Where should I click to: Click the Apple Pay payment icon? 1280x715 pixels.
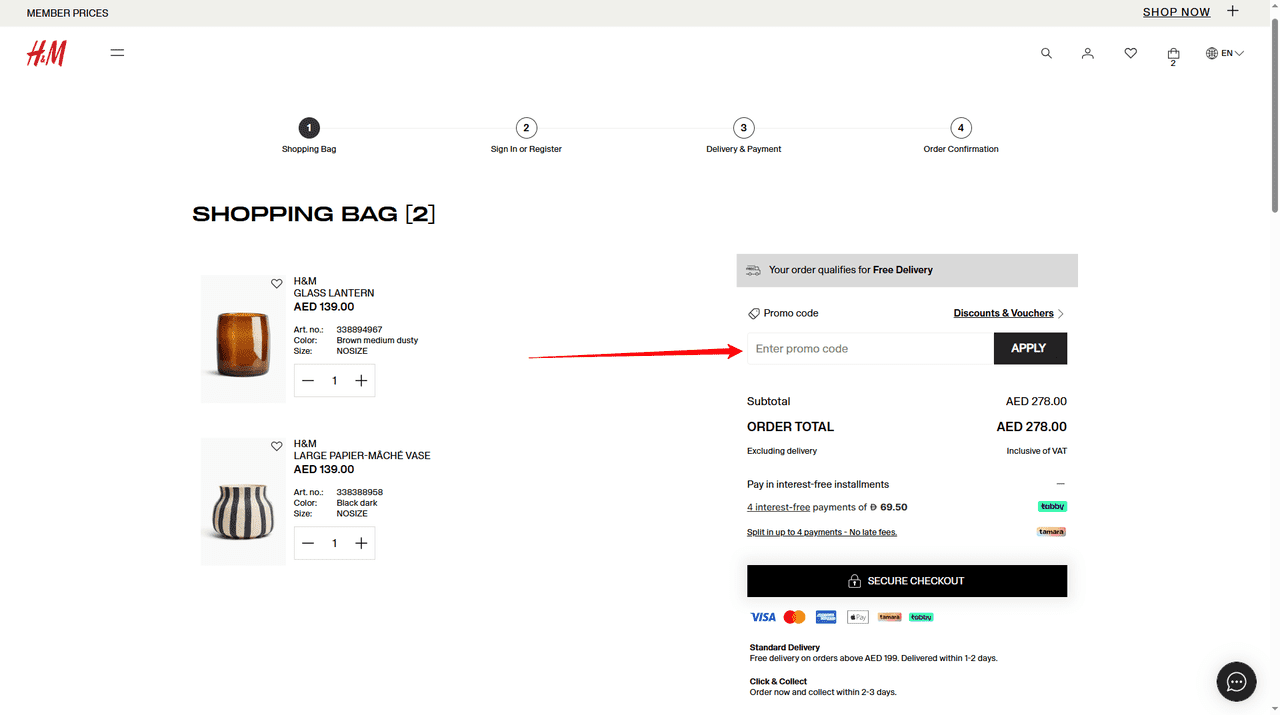tap(858, 617)
